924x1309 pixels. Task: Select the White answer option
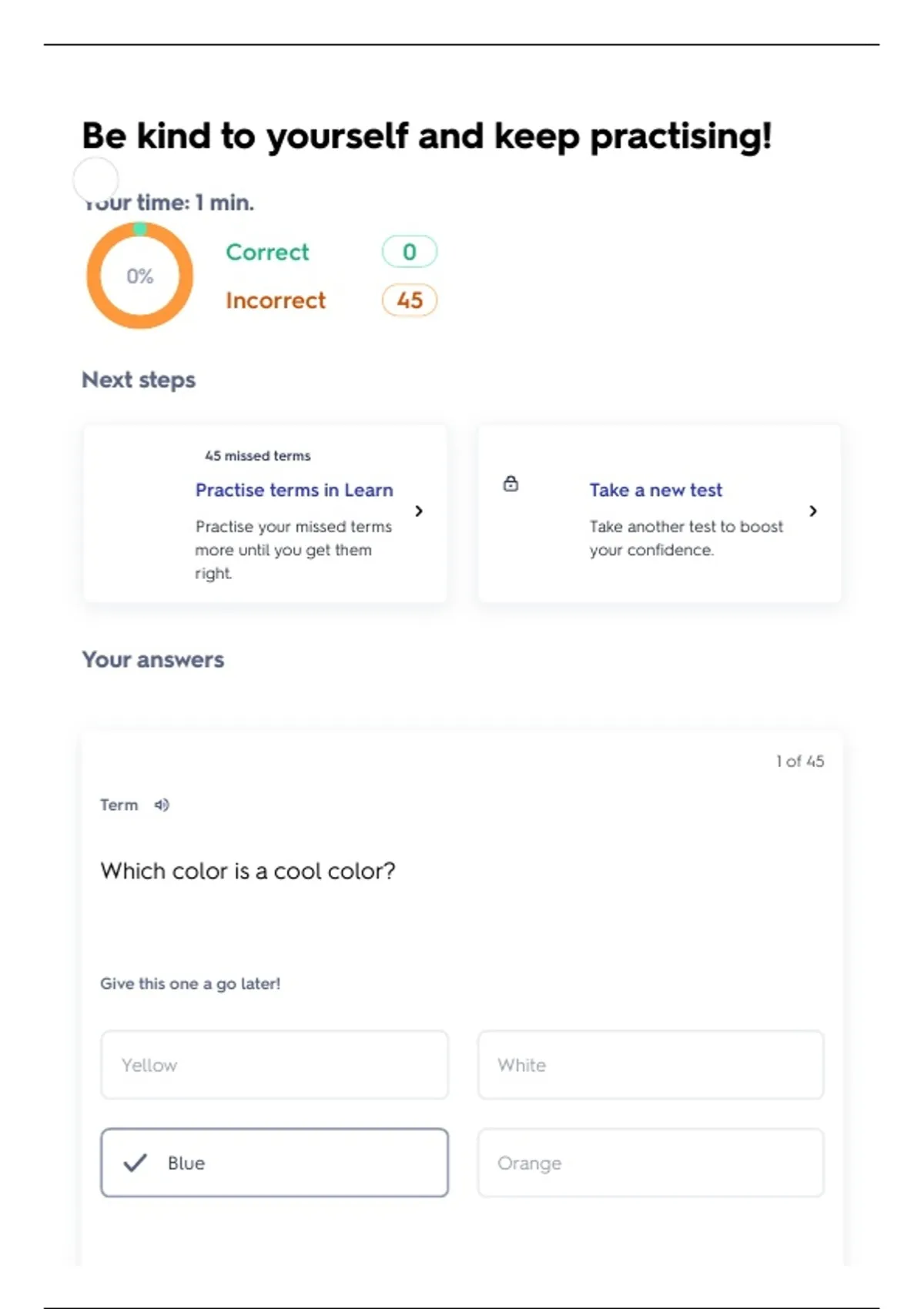651,1065
